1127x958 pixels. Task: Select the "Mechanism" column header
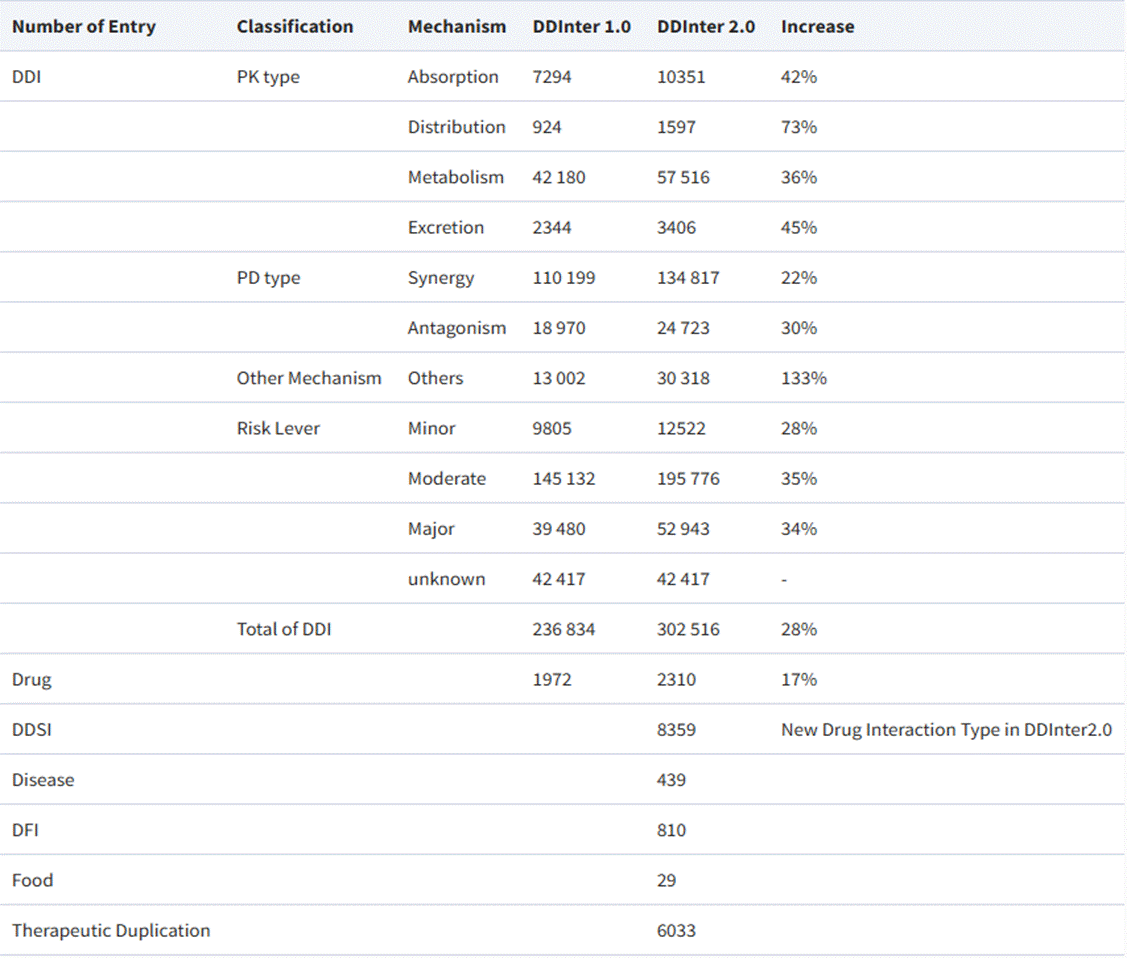pos(457,27)
